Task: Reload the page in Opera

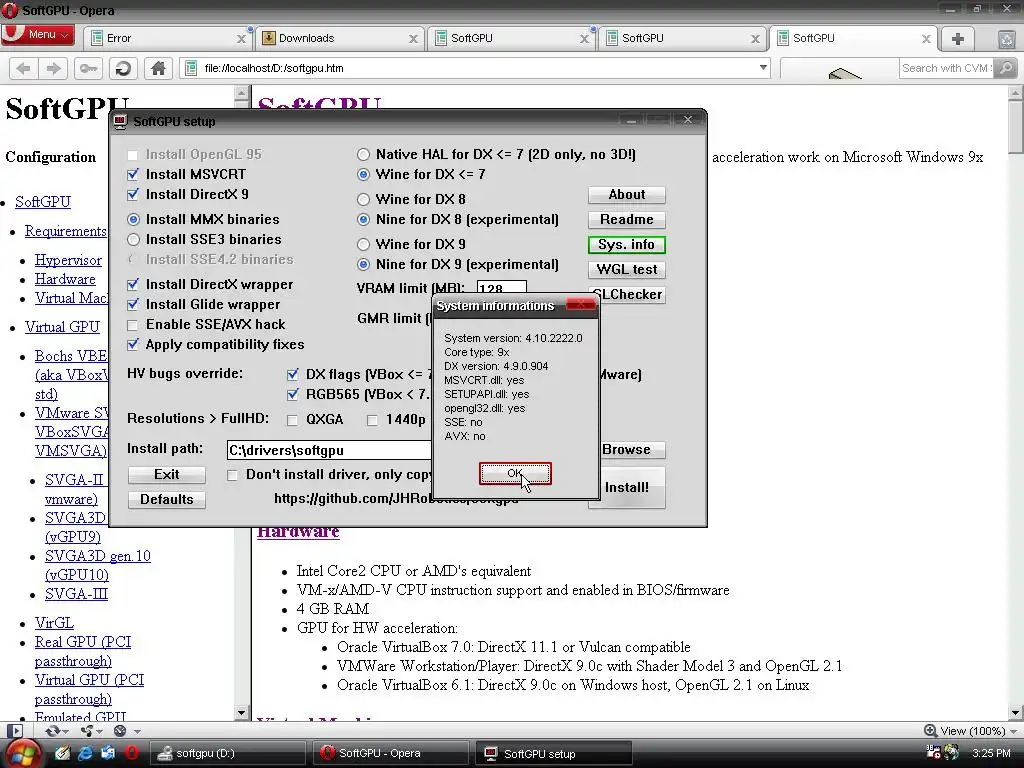Action: [x=123, y=68]
